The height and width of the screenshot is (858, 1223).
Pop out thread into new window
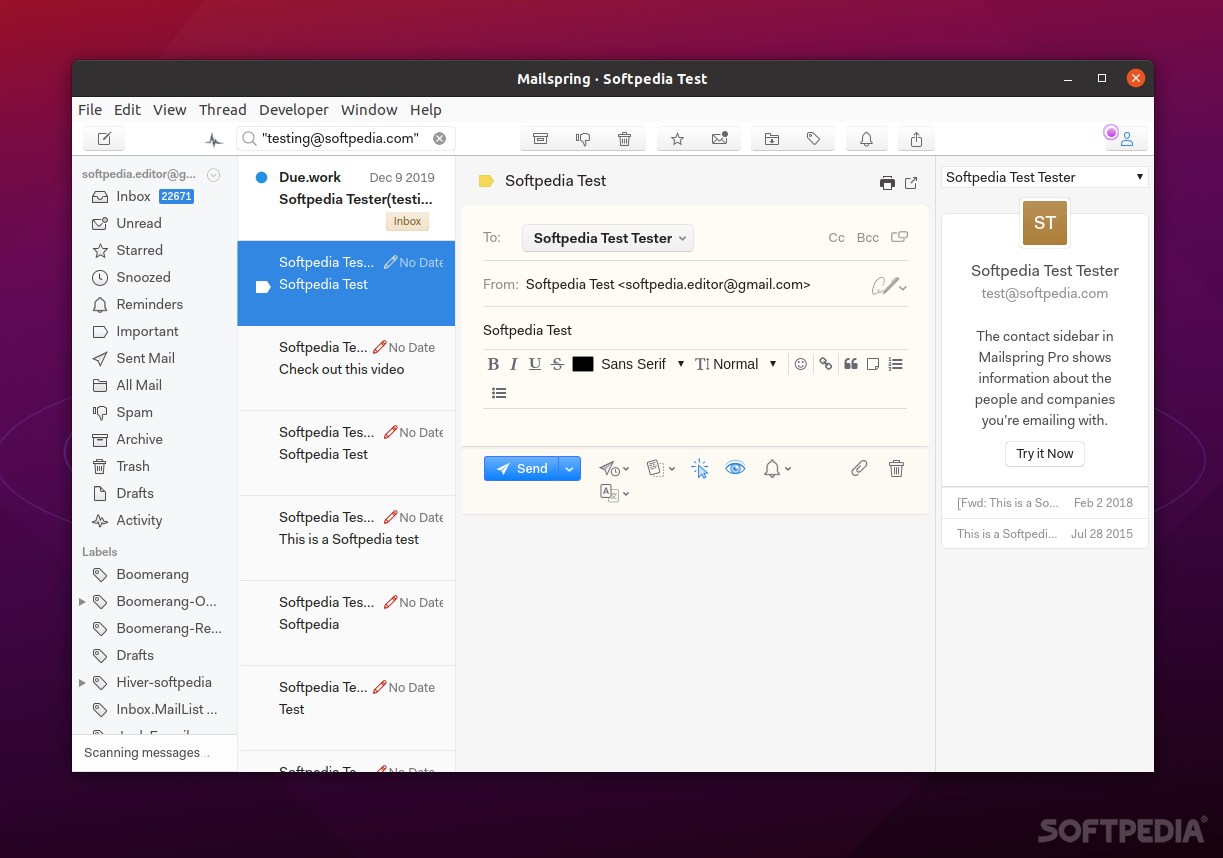911,183
